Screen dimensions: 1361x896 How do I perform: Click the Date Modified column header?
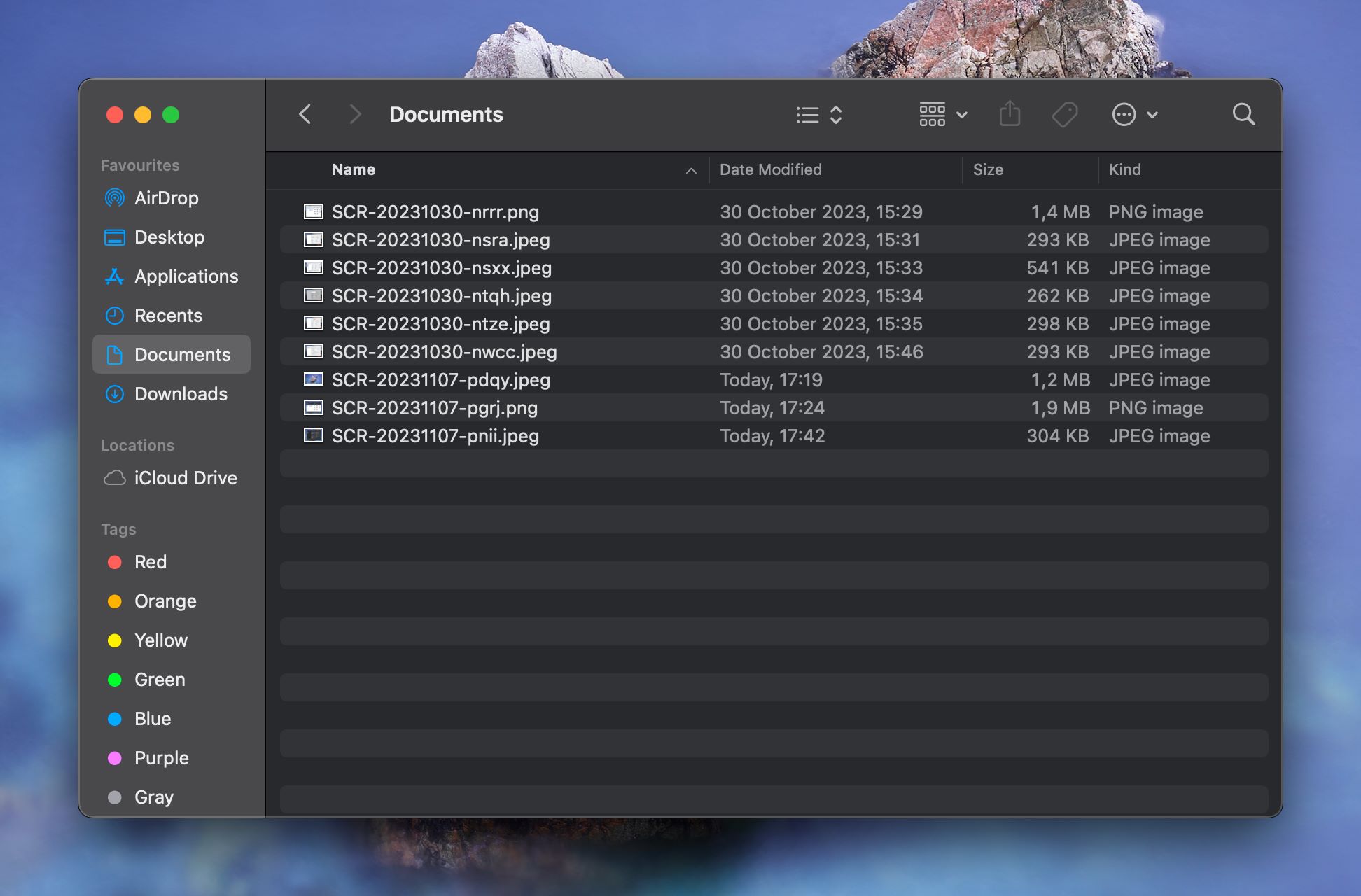click(x=770, y=168)
